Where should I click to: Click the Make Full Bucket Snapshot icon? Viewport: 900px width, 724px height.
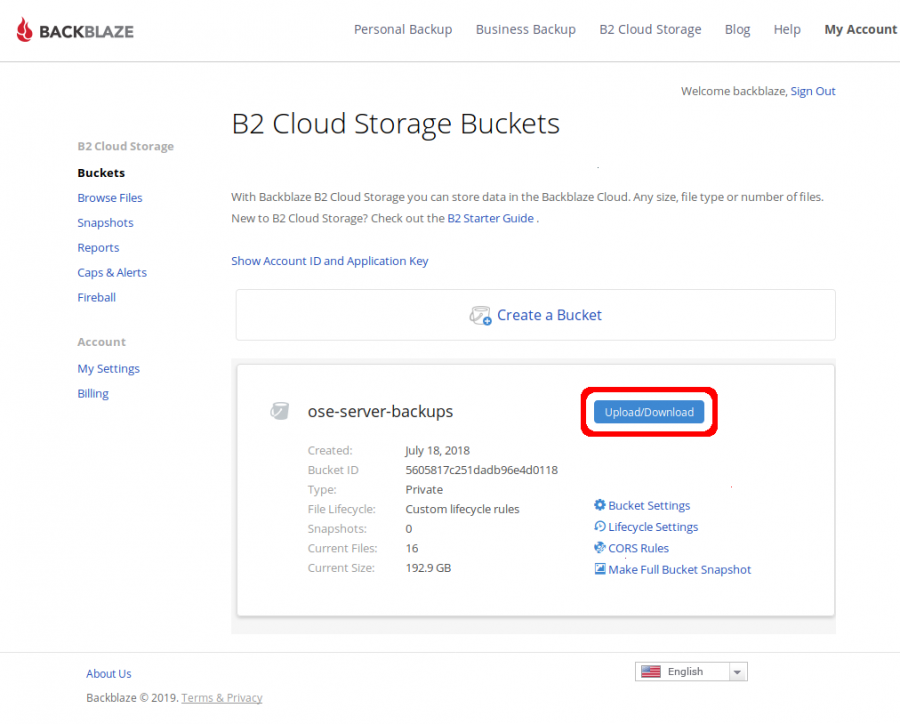[x=600, y=569]
